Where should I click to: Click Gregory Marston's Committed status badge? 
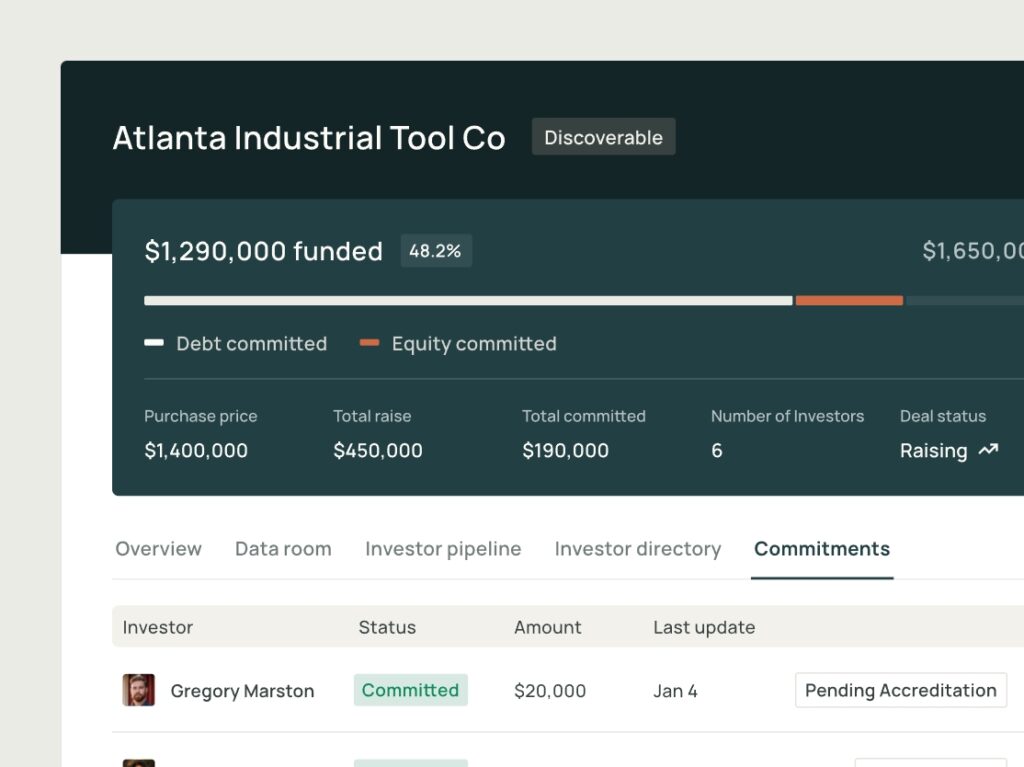point(410,690)
